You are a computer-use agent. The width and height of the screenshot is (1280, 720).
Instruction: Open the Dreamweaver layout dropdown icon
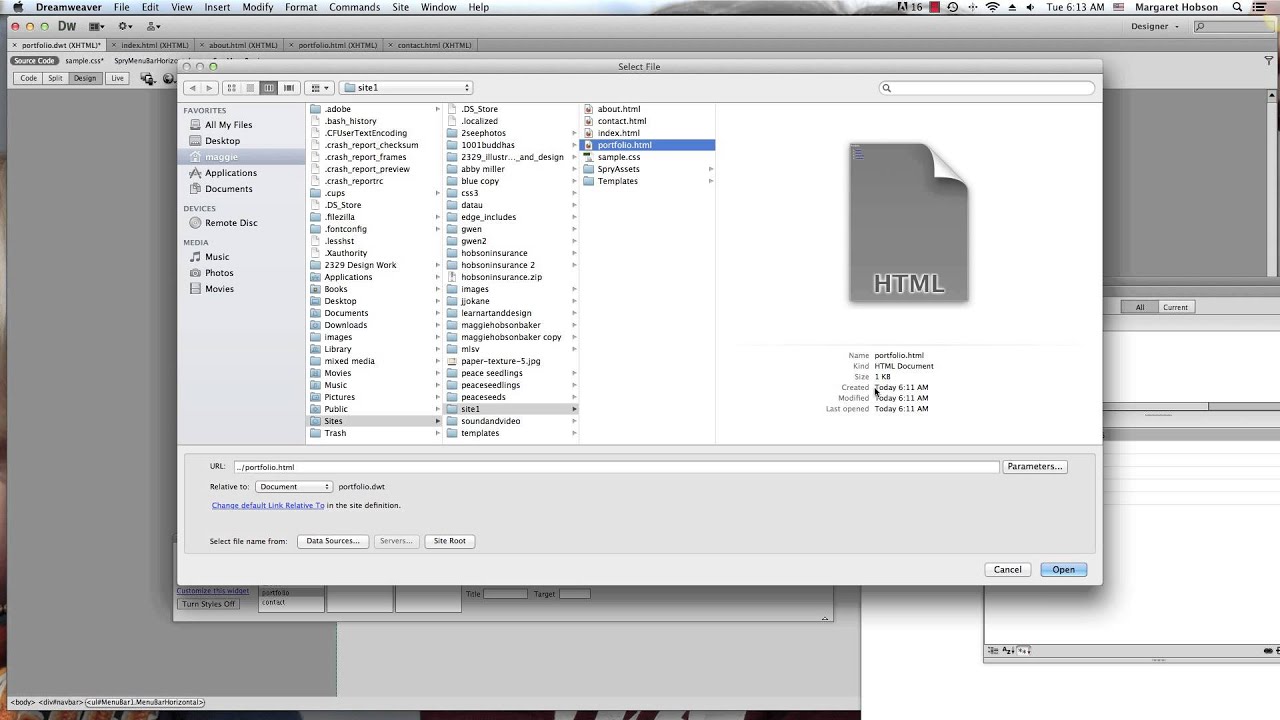[x=97, y=26]
